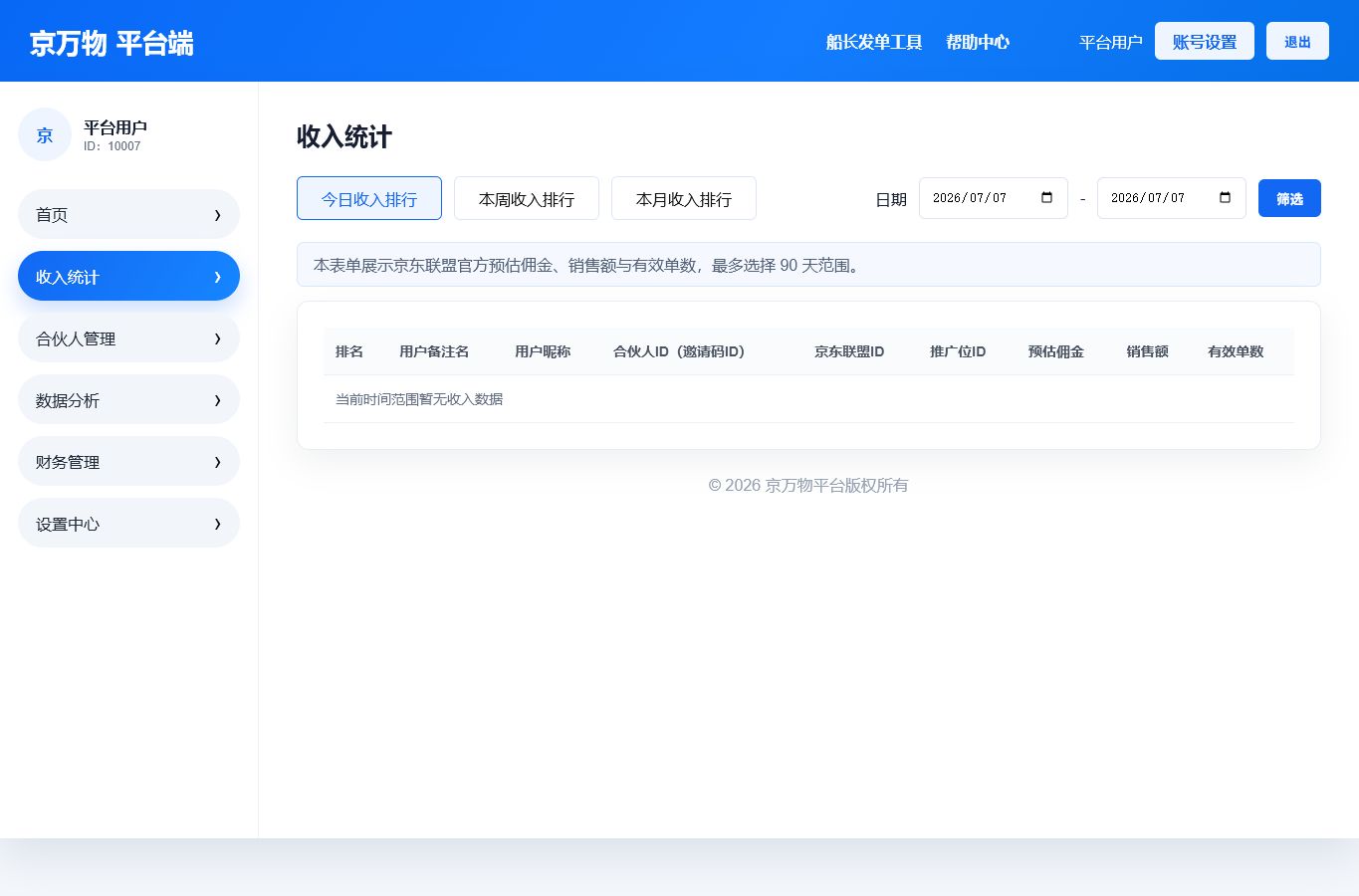Viewport: 1359px width, 896px height.
Task: Click the ID: 10007 text in sidebar
Action: point(113,146)
